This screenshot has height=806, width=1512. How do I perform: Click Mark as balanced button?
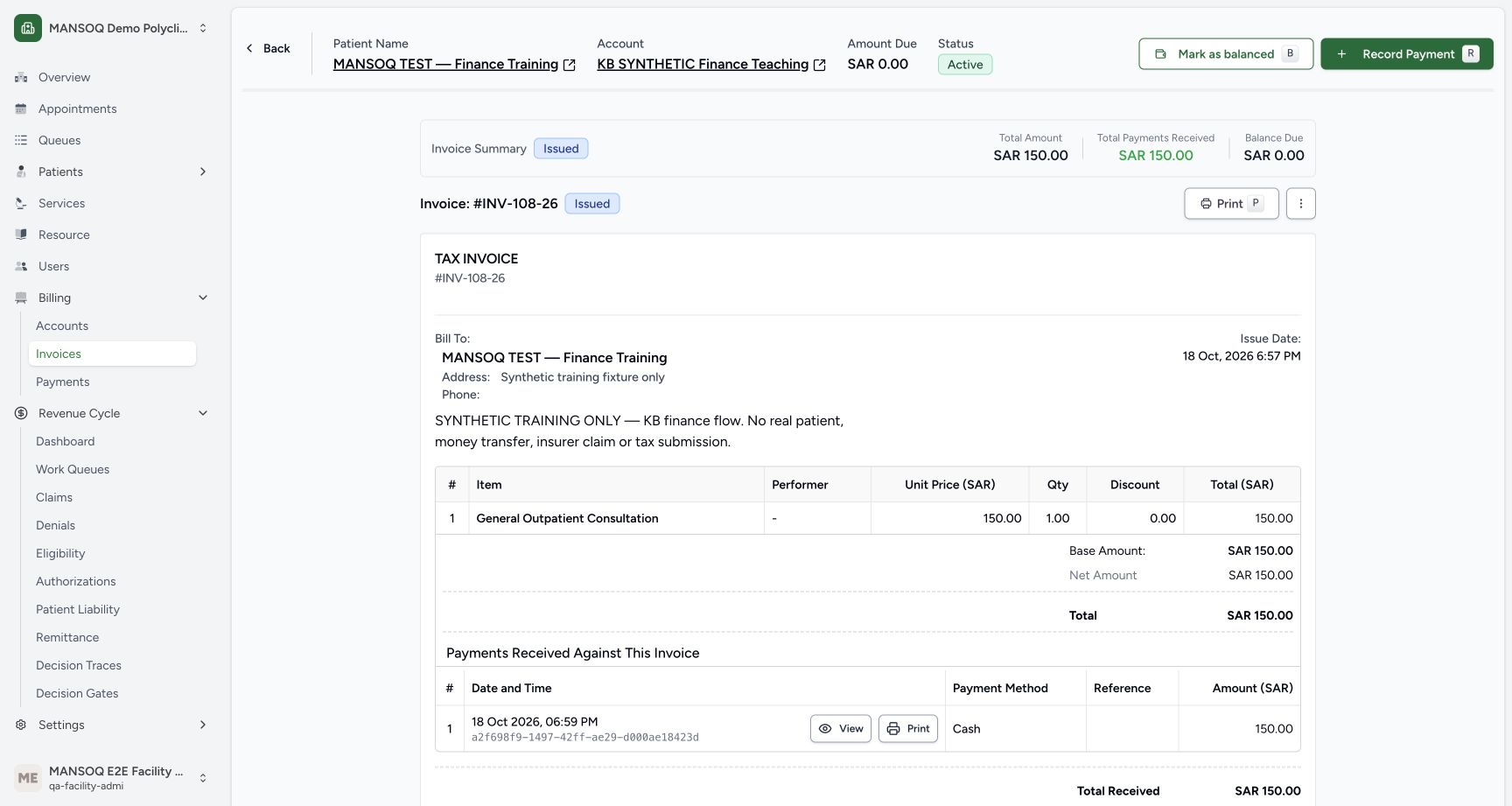[1226, 54]
